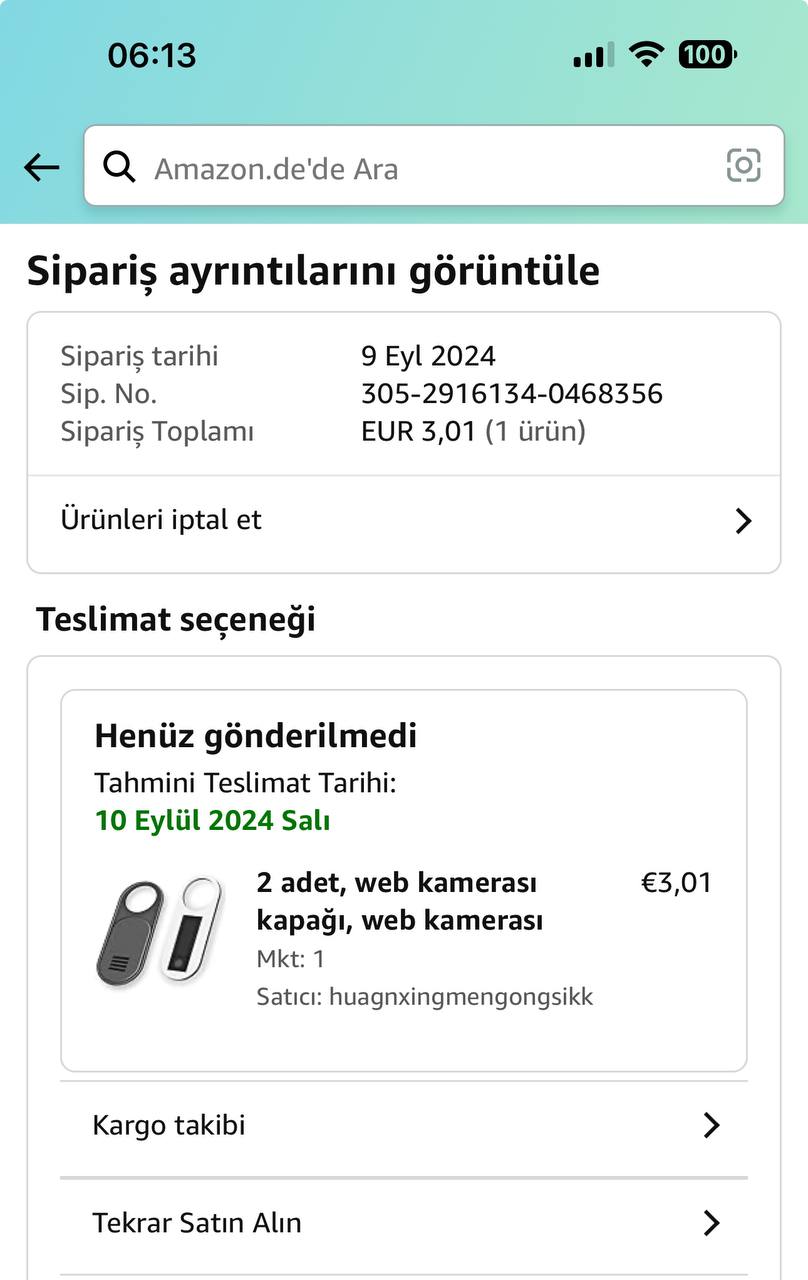
Task: Tap the Tekrar Satın Alın chevron
Action: tap(711, 1223)
